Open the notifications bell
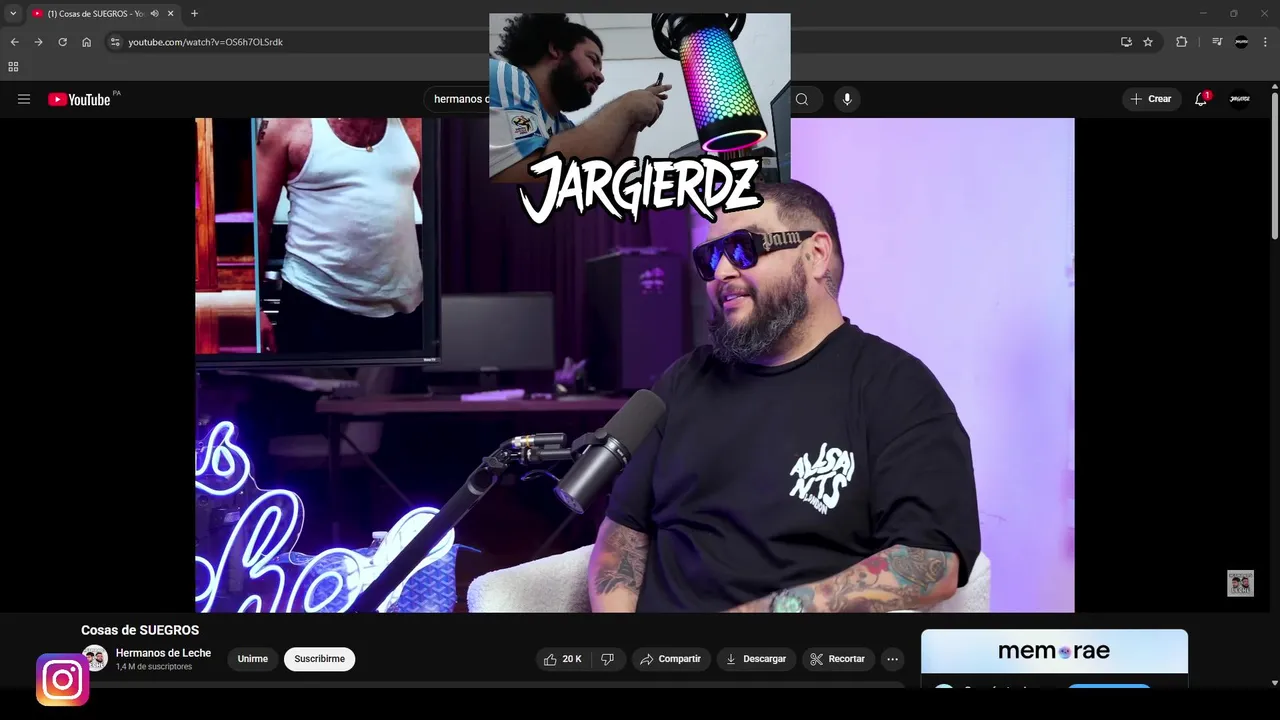This screenshot has width=1280, height=720. click(1201, 99)
